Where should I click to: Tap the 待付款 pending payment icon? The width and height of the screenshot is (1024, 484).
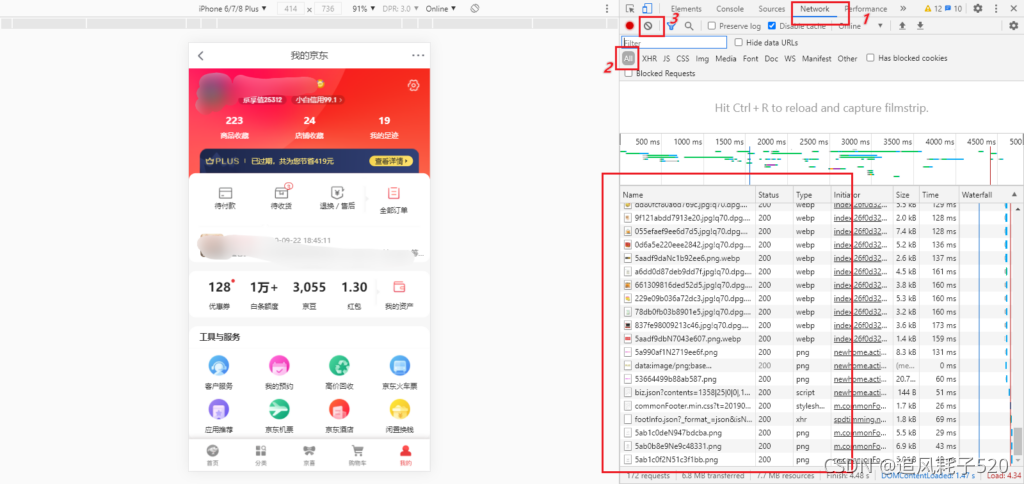coord(225,193)
